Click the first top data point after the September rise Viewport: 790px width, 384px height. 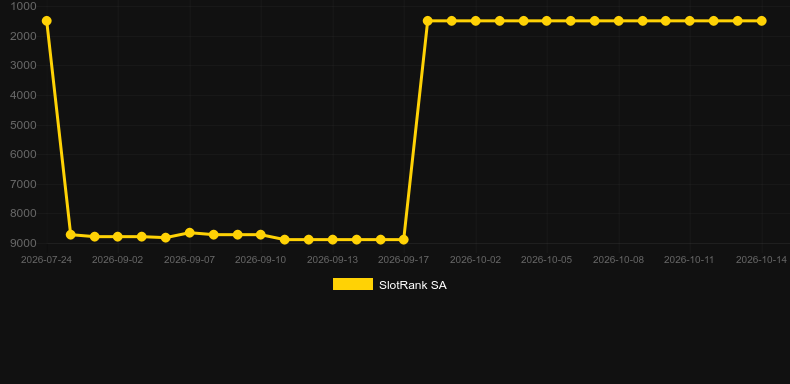(x=428, y=21)
